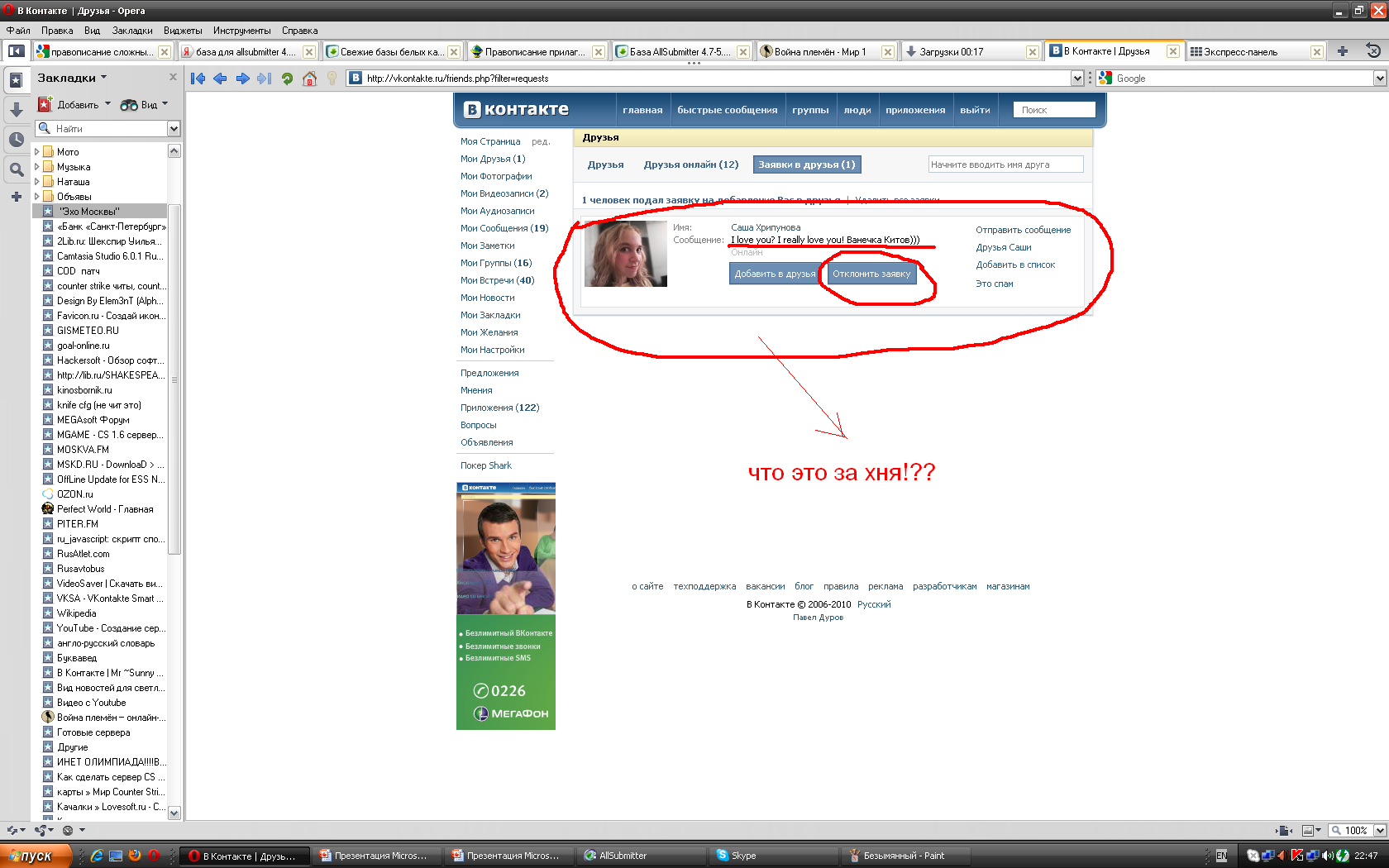Launch Internet Explorer from quick launch

click(97, 856)
